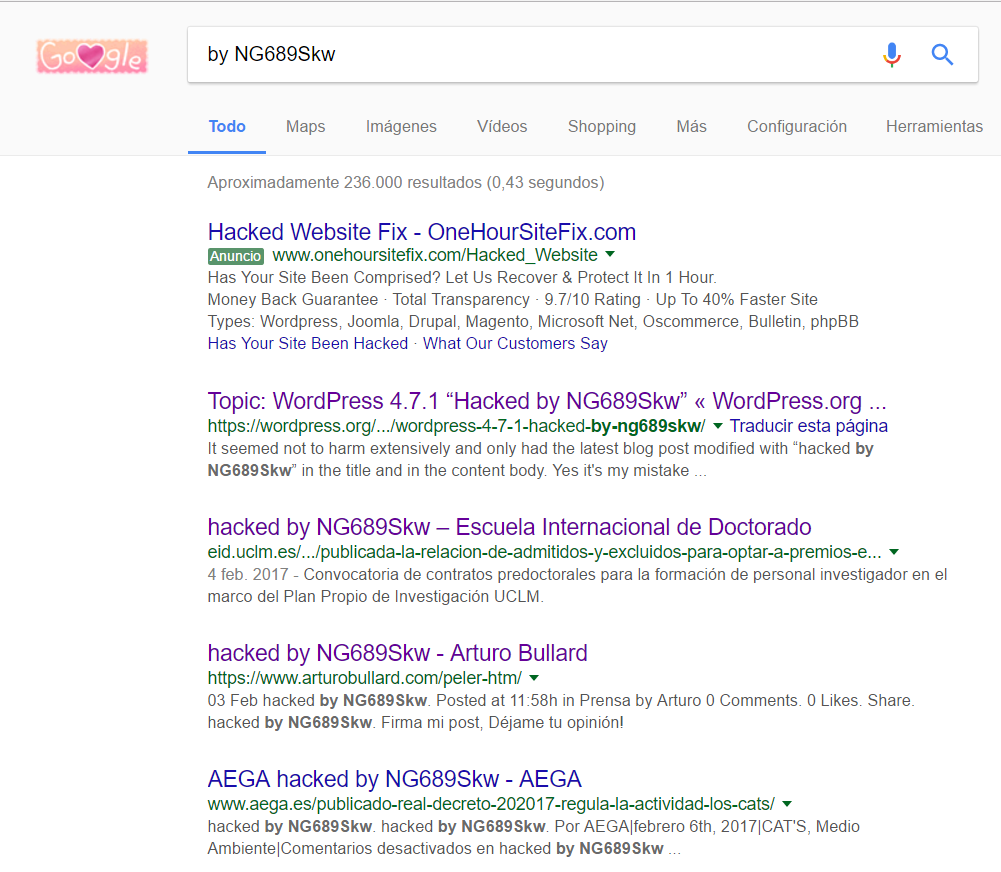The height and width of the screenshot is (872, 1001).
Task: Open 'Has Your Site Been Hacked' sitelink
Action: point(308,343)
